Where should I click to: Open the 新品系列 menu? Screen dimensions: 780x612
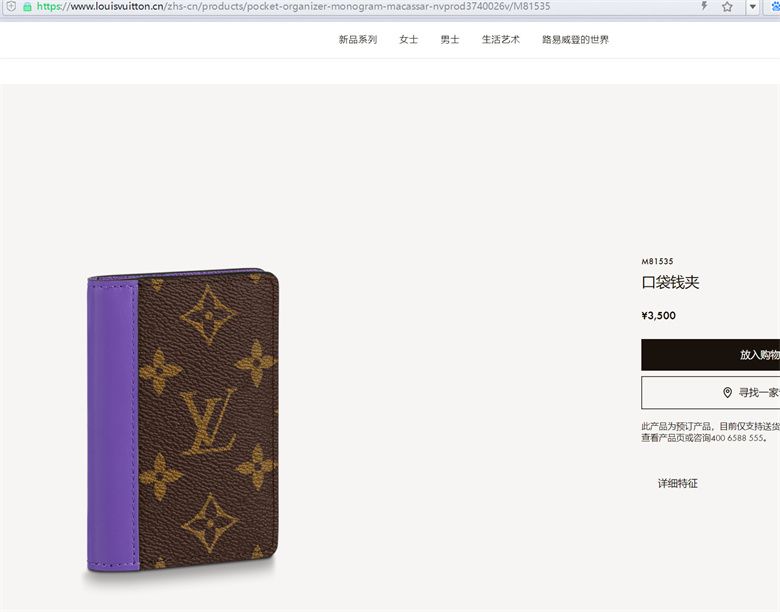[358, 40]
